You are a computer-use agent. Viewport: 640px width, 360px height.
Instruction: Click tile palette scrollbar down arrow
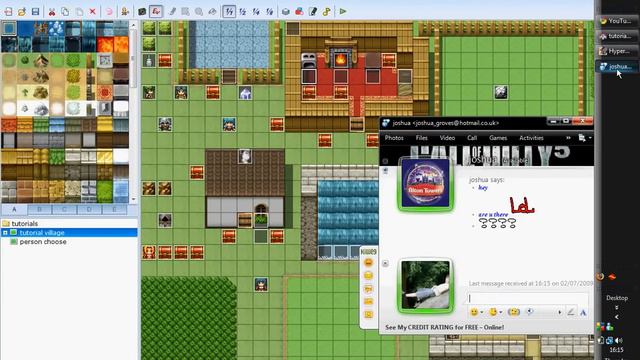click(x=133, y=200)
